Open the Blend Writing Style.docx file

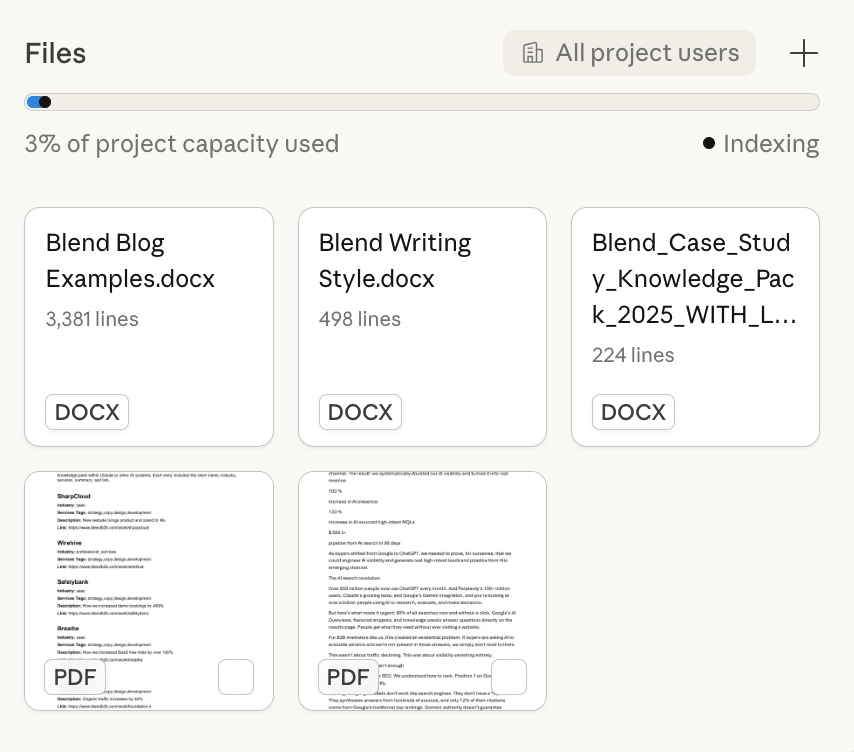pyautogui.click(x=422, y=300)
